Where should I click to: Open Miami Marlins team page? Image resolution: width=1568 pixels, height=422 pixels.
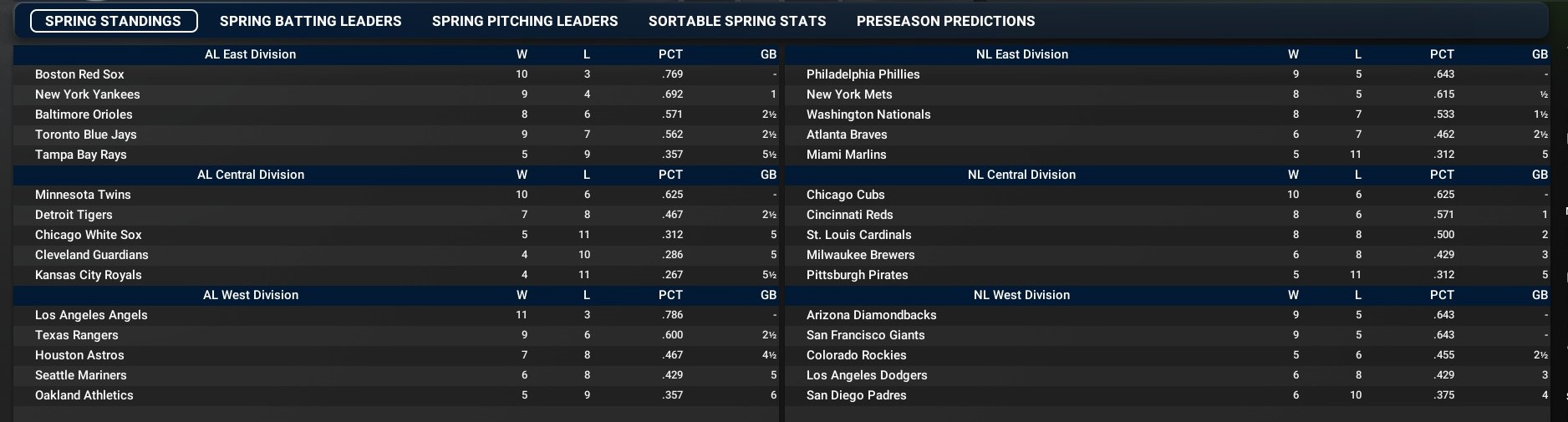(x=846, y=155)
